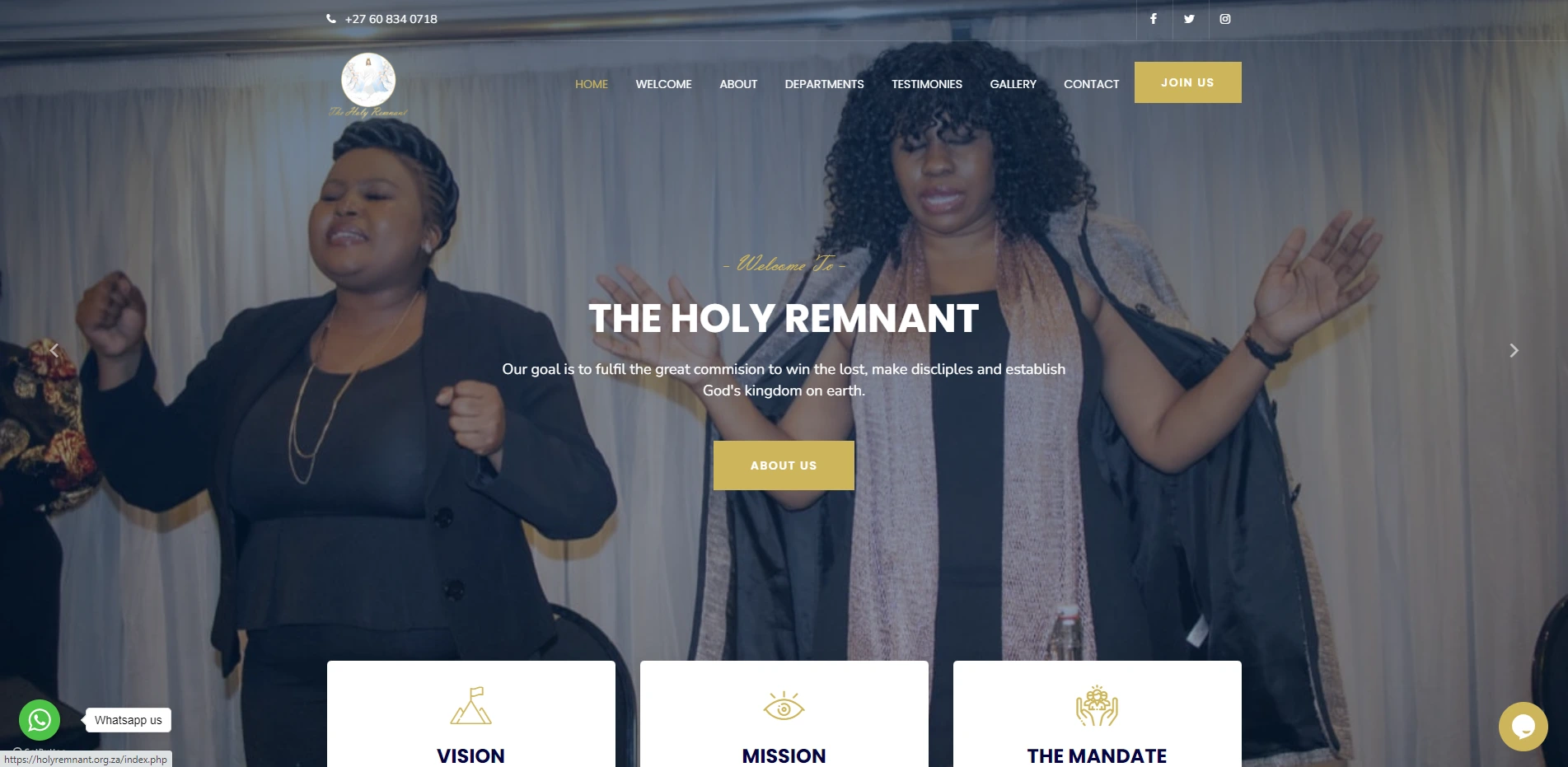Screen dimensions: 1568x767
Task: Click the Mission eye icon
Action: pos(784,706)
